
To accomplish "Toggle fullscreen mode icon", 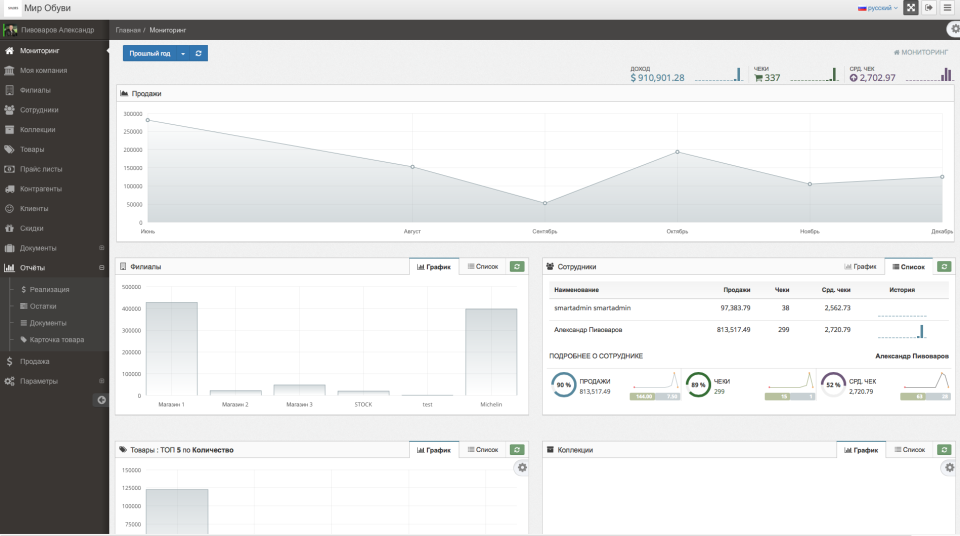I will click(x=911, y=8).
